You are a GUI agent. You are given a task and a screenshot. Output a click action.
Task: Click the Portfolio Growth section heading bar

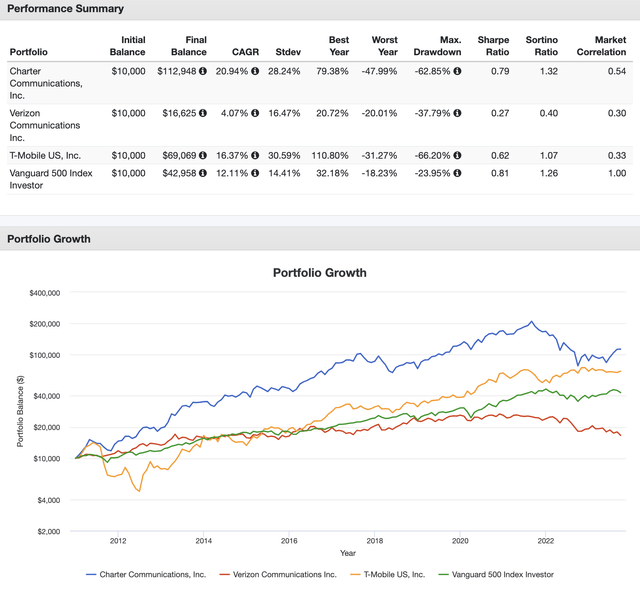point(320,239)
